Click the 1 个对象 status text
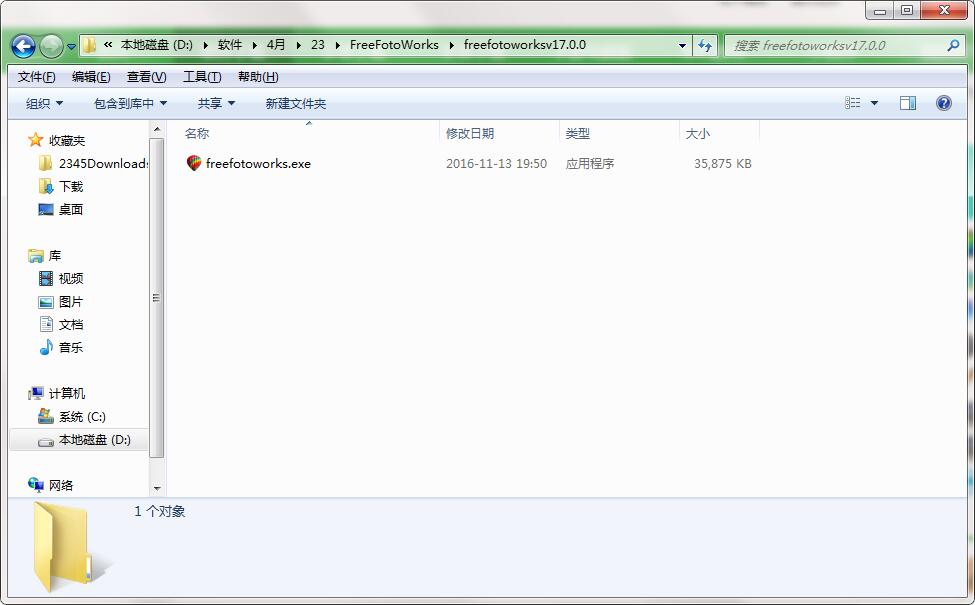 coord(160,511)
